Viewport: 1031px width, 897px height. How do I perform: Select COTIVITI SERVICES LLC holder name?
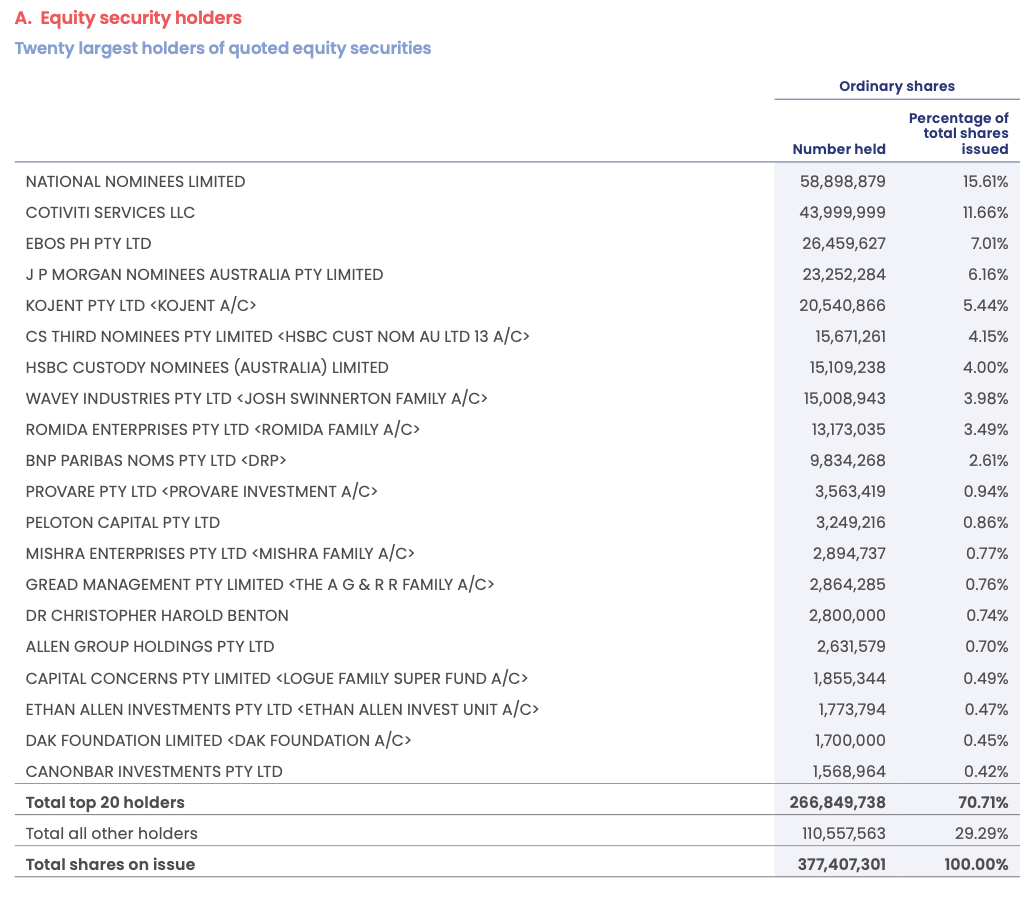pyautogui.click(x=110, y=212)
